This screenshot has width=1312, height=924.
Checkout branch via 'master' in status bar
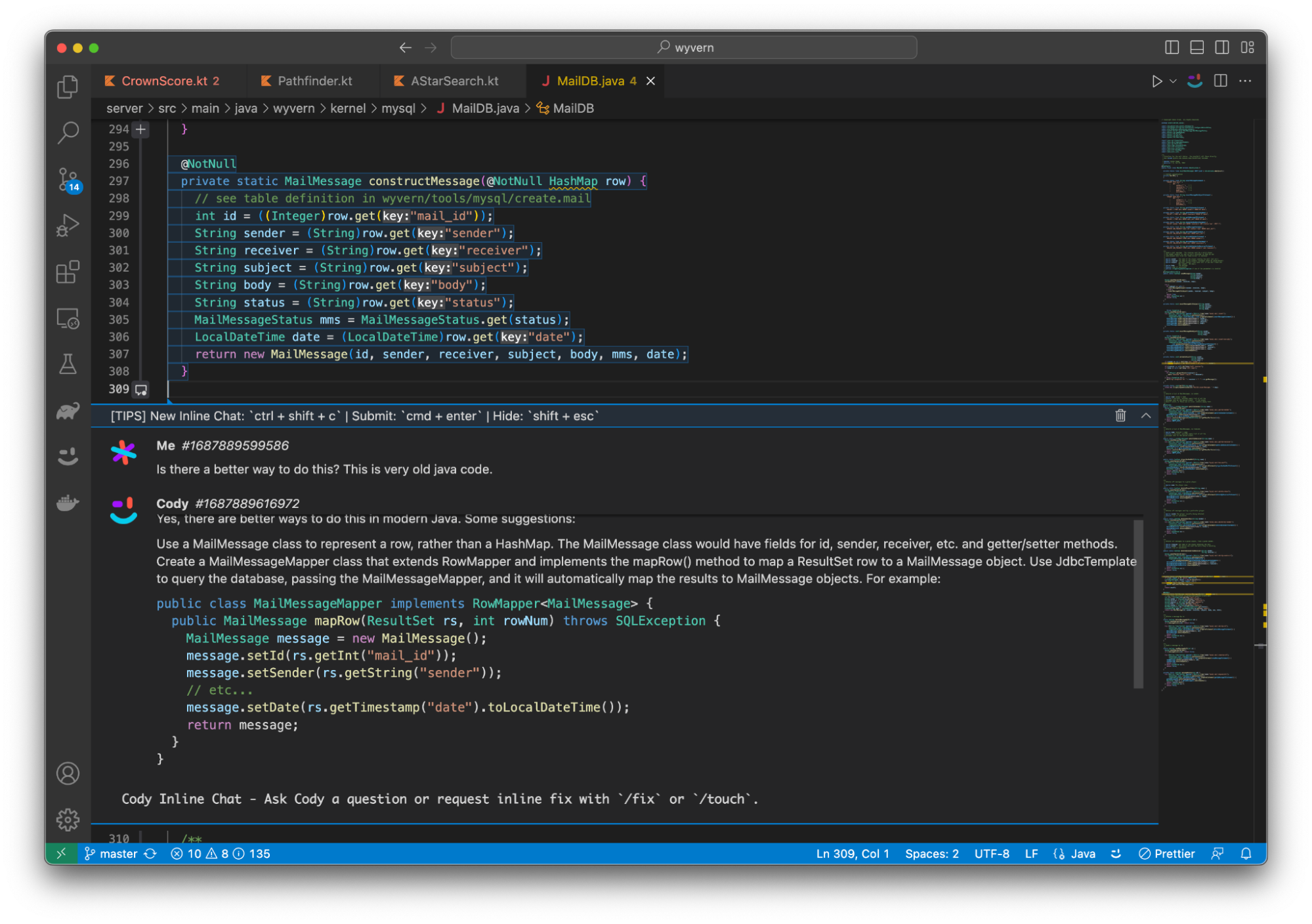(x=112, y=853)
